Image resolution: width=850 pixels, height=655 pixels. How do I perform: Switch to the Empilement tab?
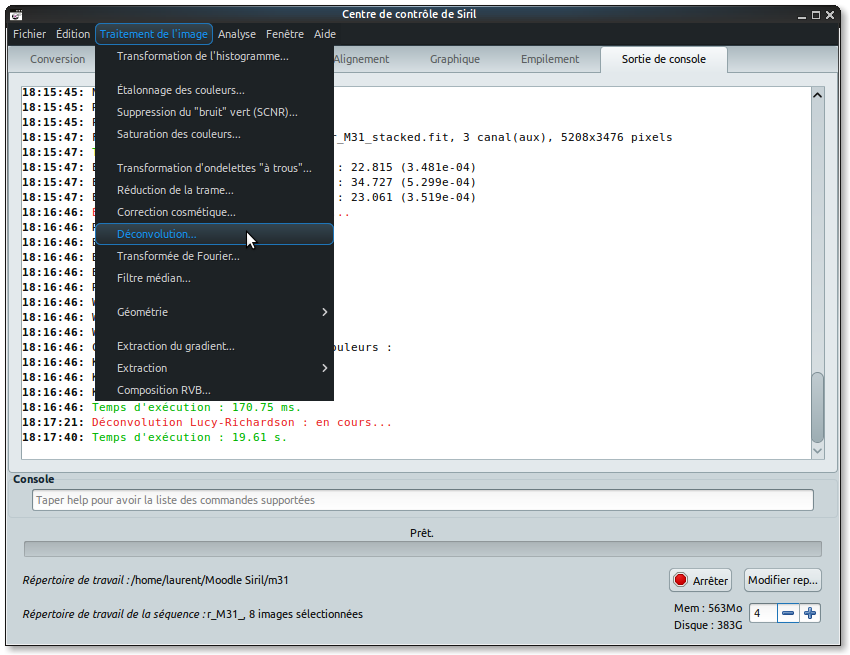pos(550,59)
